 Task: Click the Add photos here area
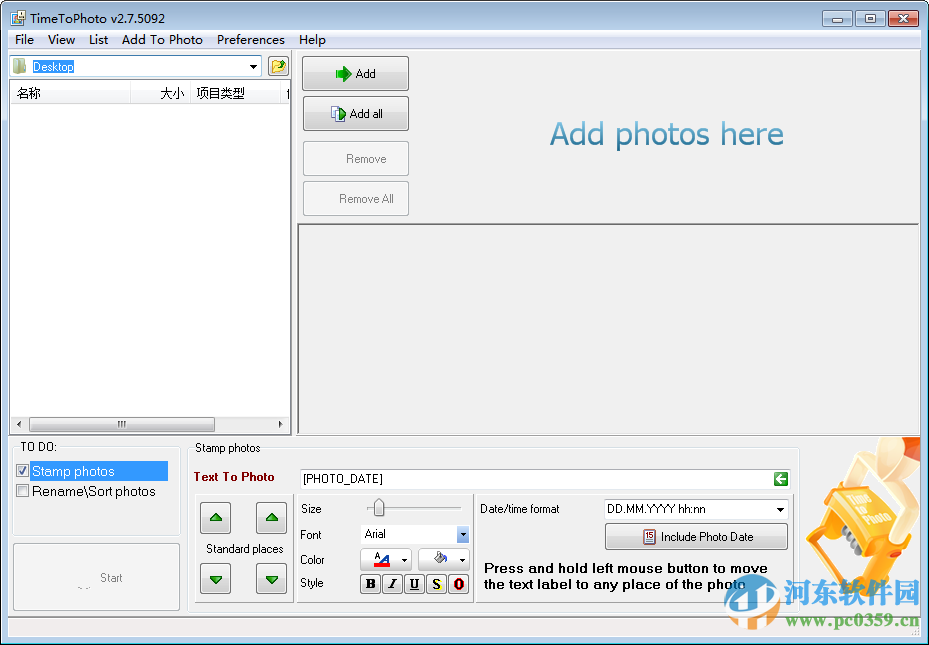[x=667, y=134]
